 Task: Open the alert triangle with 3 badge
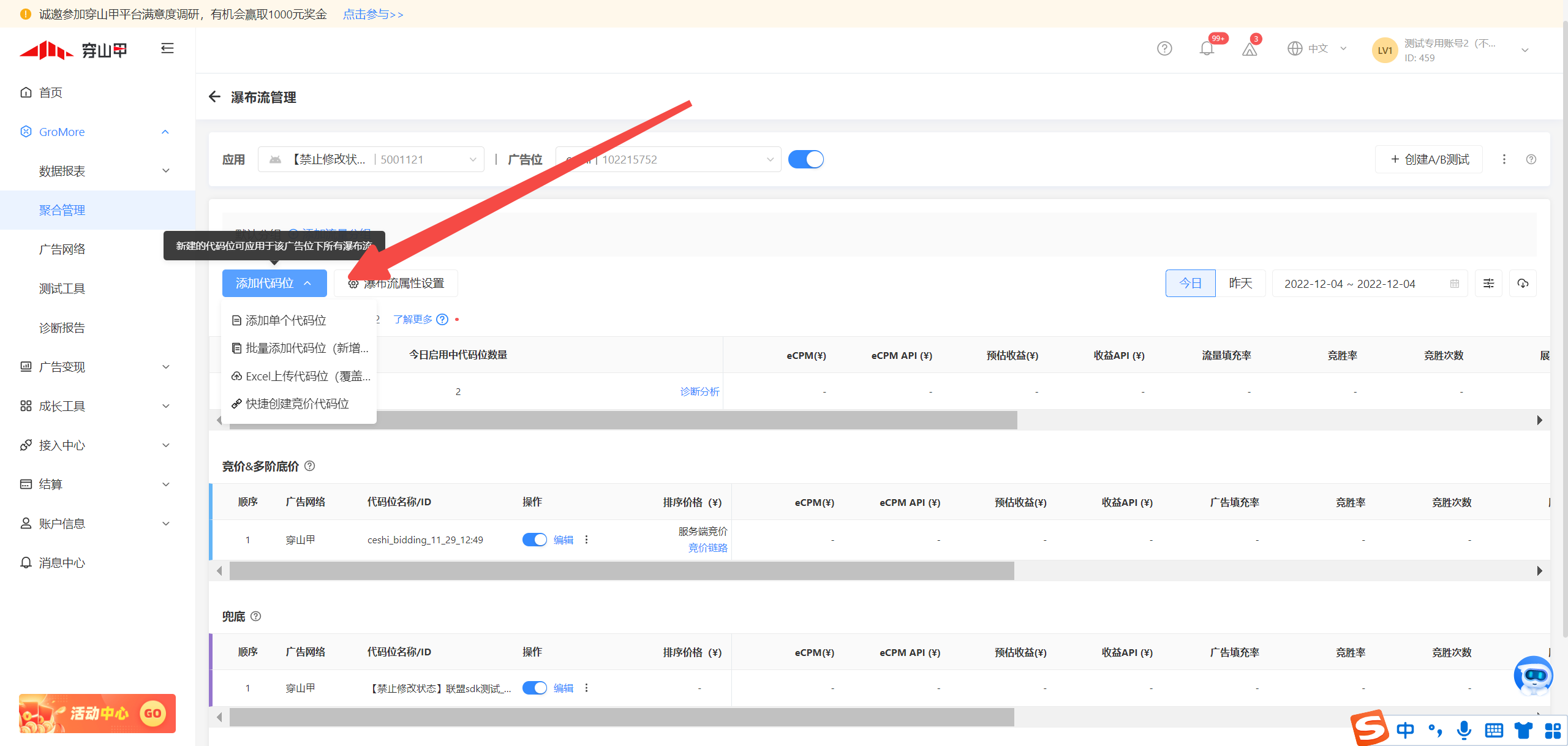[1249, 49]
